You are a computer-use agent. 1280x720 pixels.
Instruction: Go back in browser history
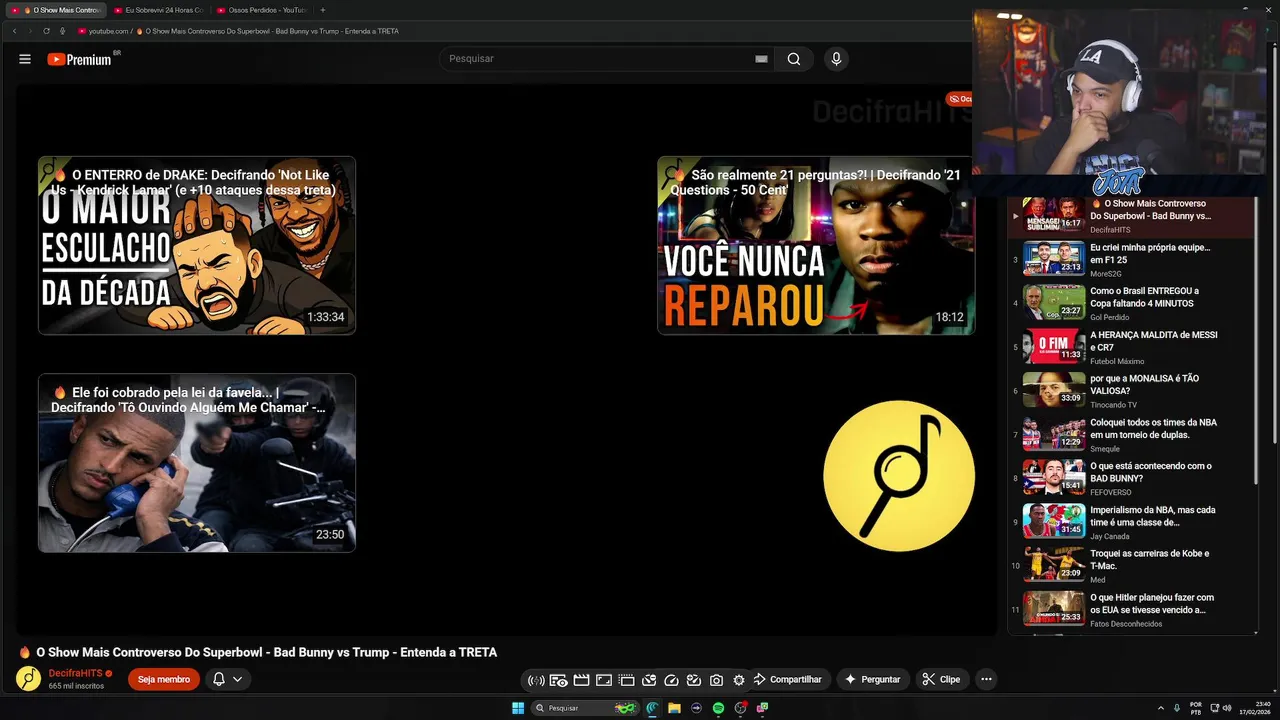coord(14,31)
